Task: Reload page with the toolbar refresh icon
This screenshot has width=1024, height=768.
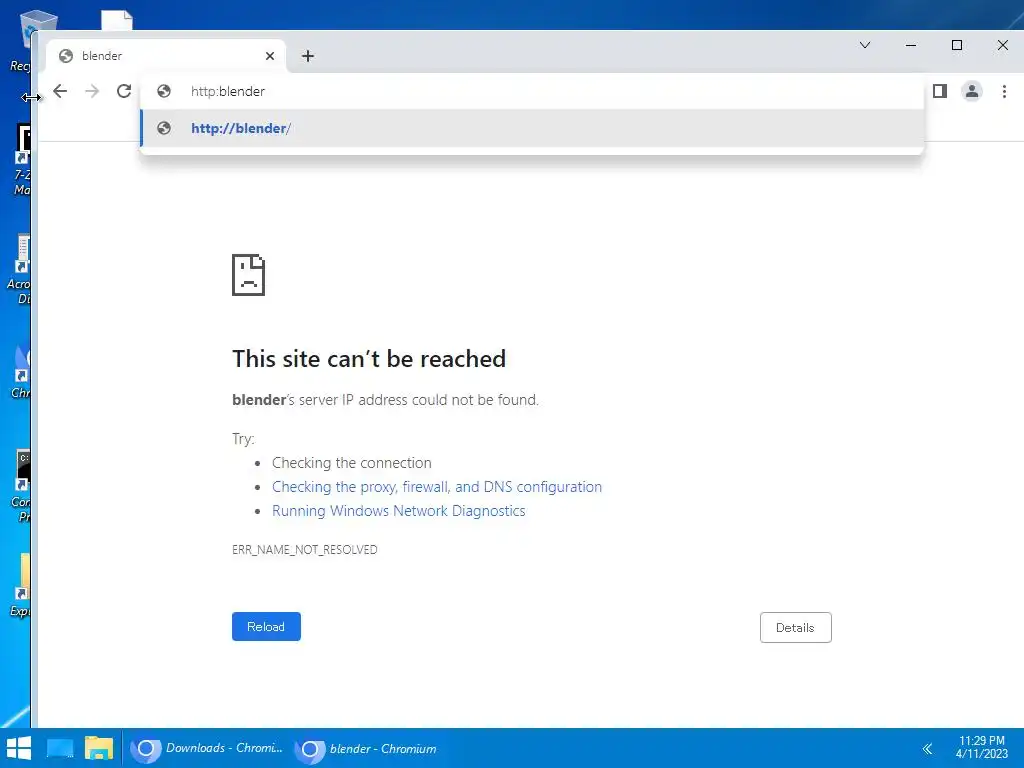Action: (x=124, y=91)
